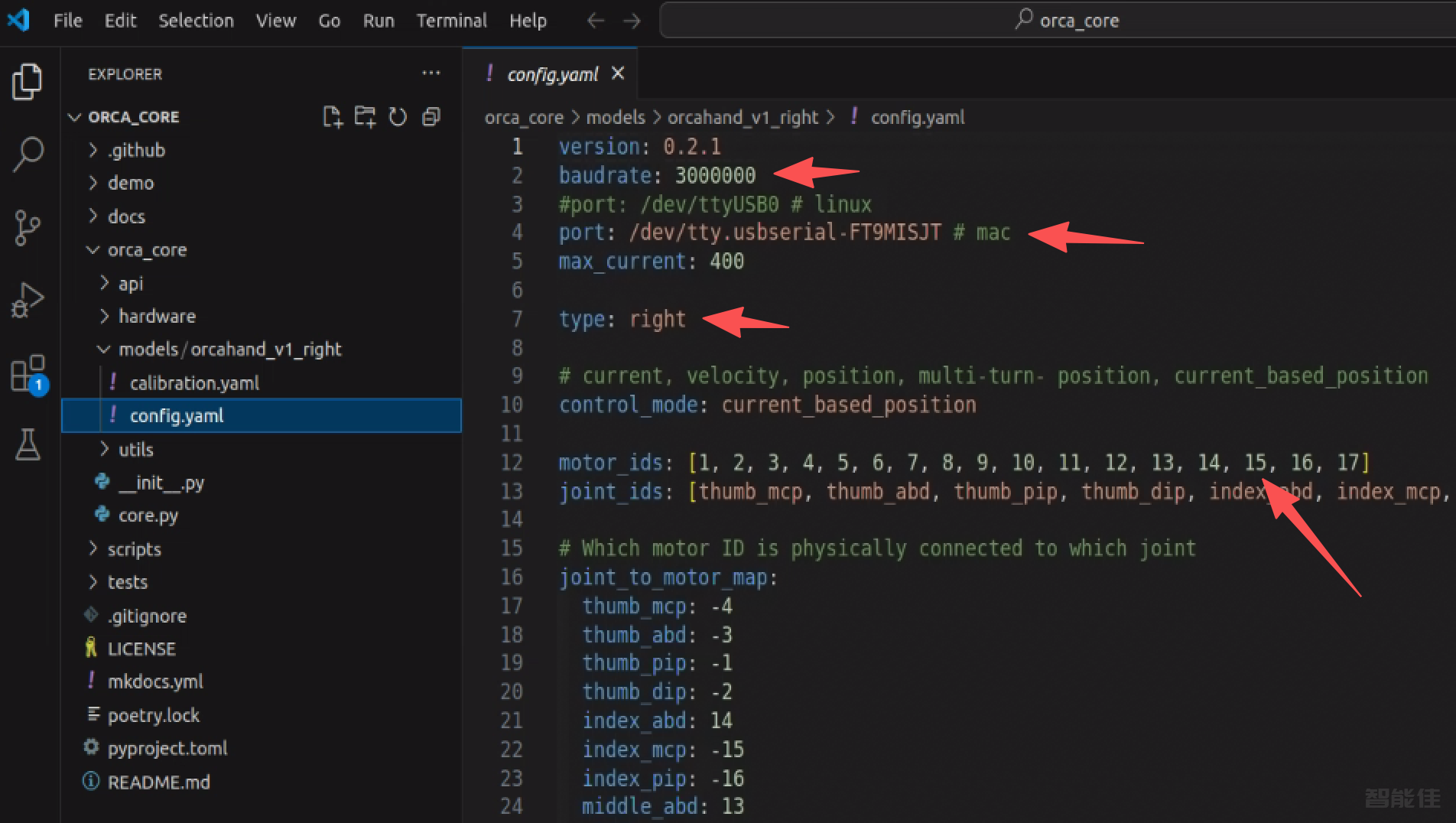The image size is (1456, 823).
Task: Open calibration.yaml from the file tree
Action: click(x=194, y=383)
